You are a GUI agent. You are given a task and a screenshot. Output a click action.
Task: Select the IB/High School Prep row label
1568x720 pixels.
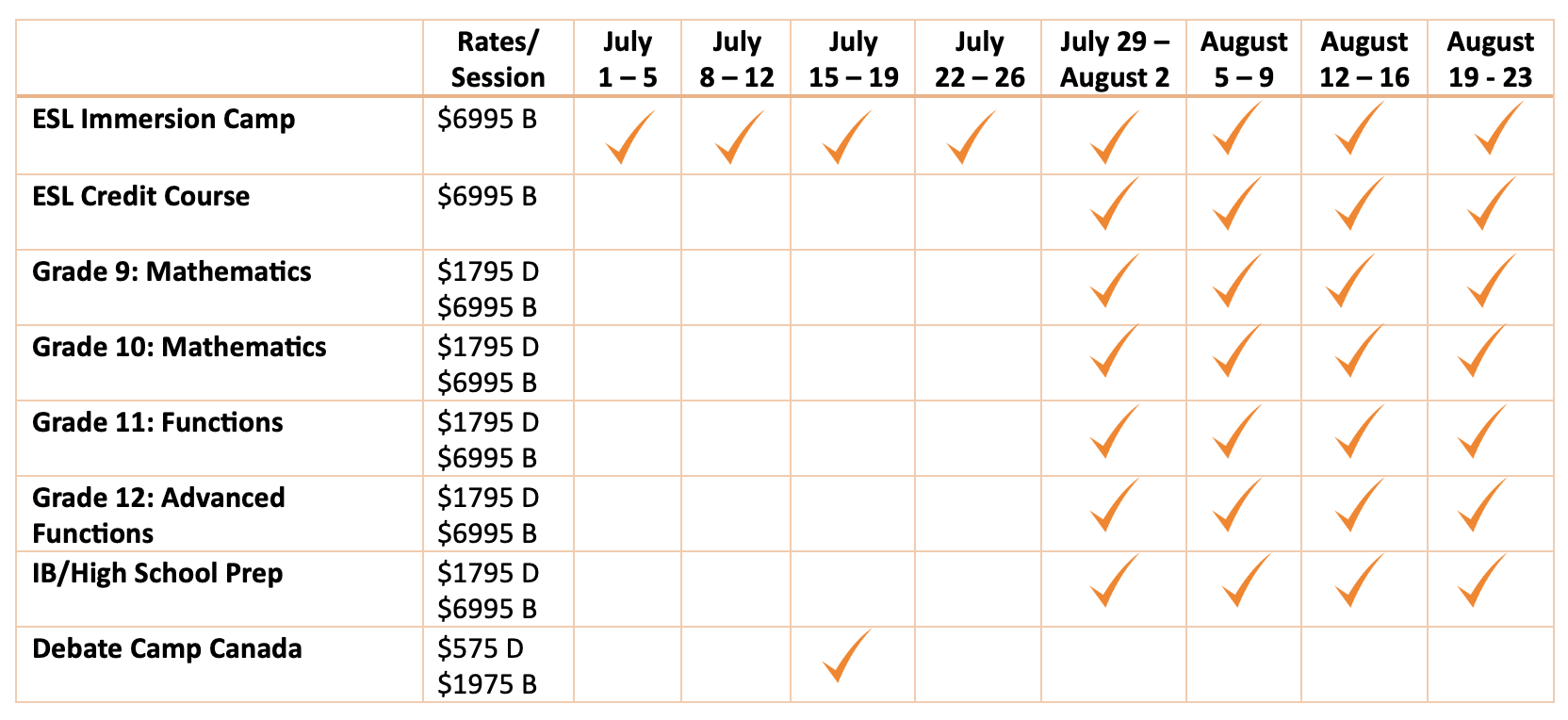157,573
